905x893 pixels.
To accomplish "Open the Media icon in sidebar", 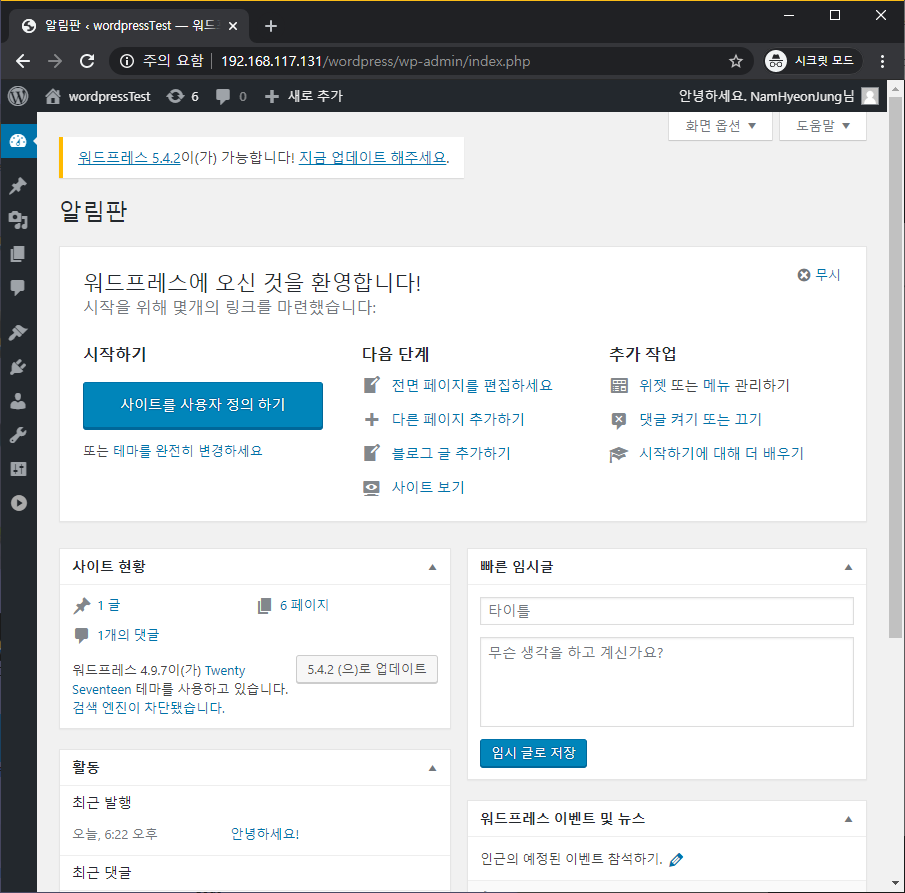I will pyautogui.click(x=18, y=220).
